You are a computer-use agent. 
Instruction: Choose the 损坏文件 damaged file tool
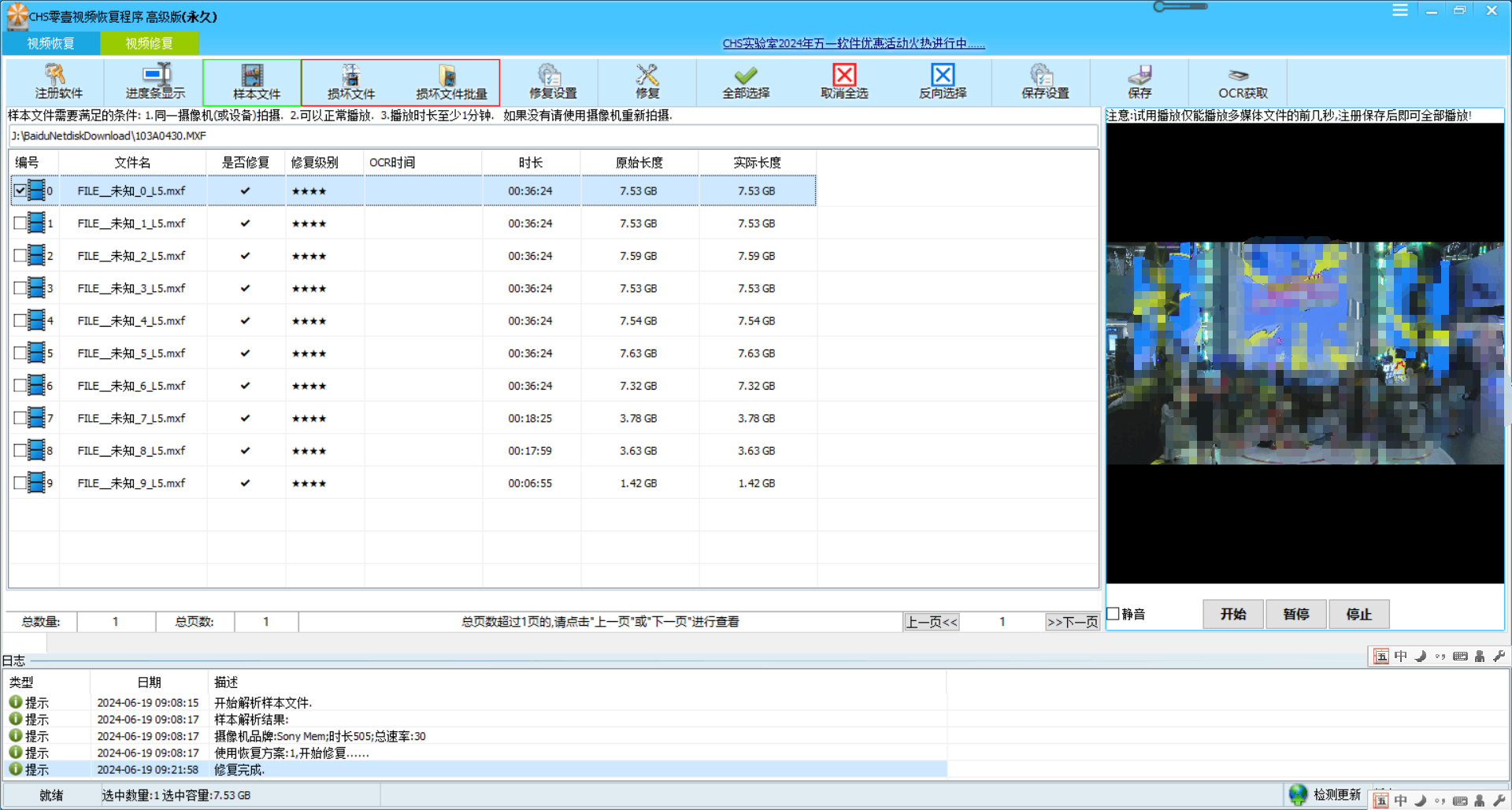[351, 82]
